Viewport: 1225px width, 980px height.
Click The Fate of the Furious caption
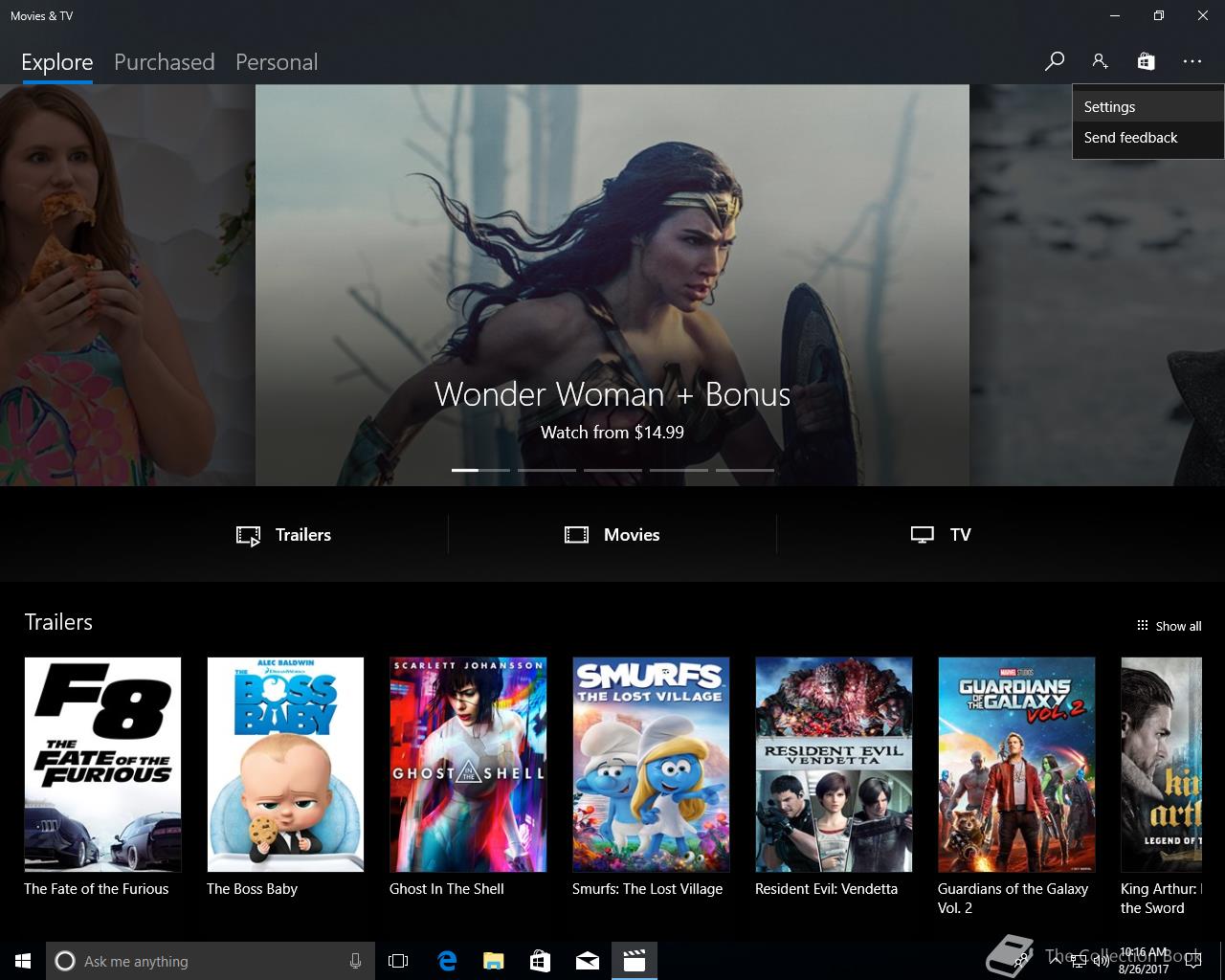(96, 889)
